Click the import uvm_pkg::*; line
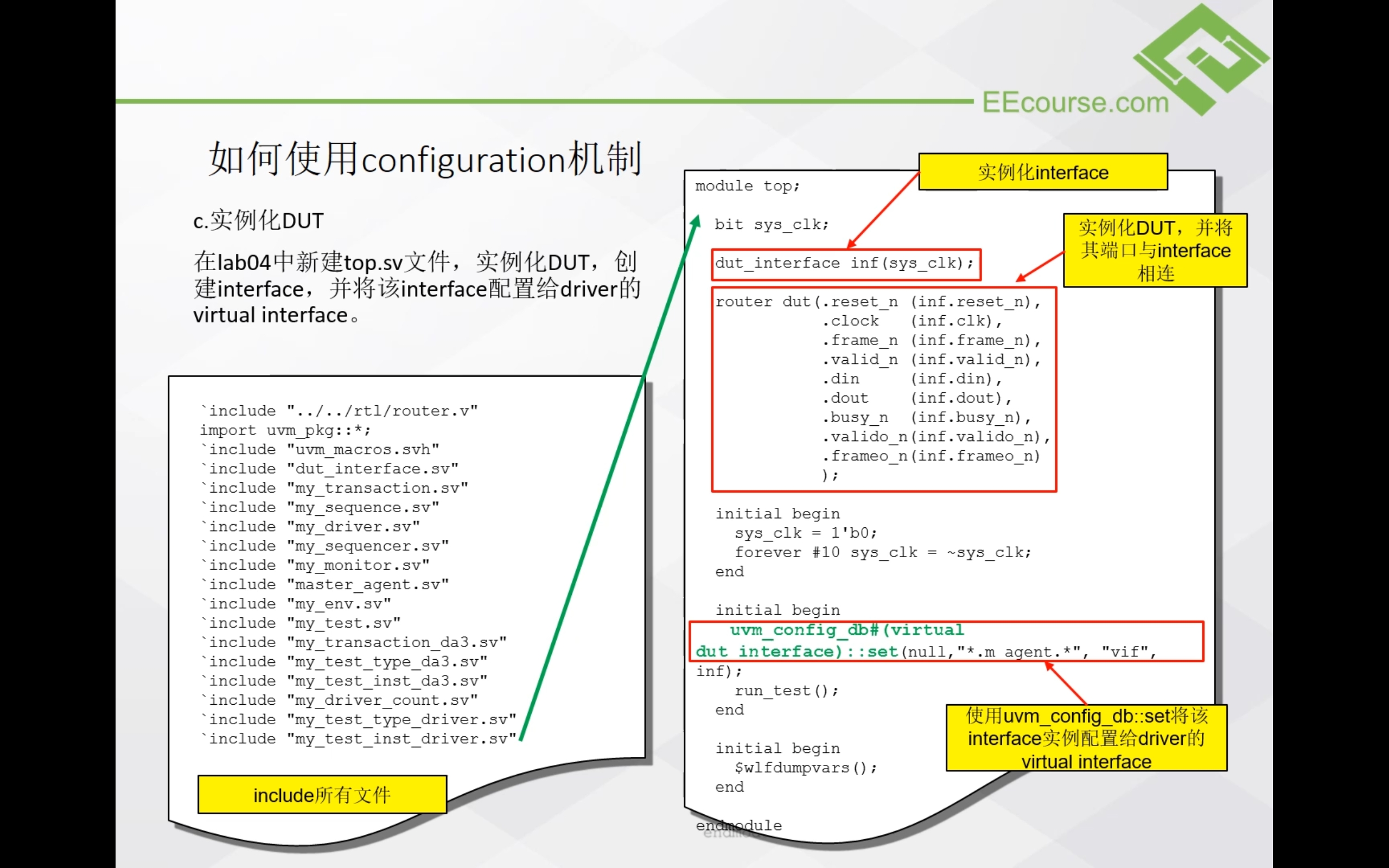The height and width of the screenshot is (868, 1389). [285, 431]
